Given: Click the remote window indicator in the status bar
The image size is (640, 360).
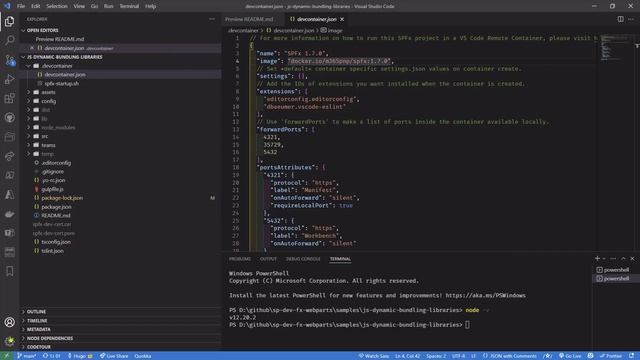Looking at the screenshot, I should 7,356.
